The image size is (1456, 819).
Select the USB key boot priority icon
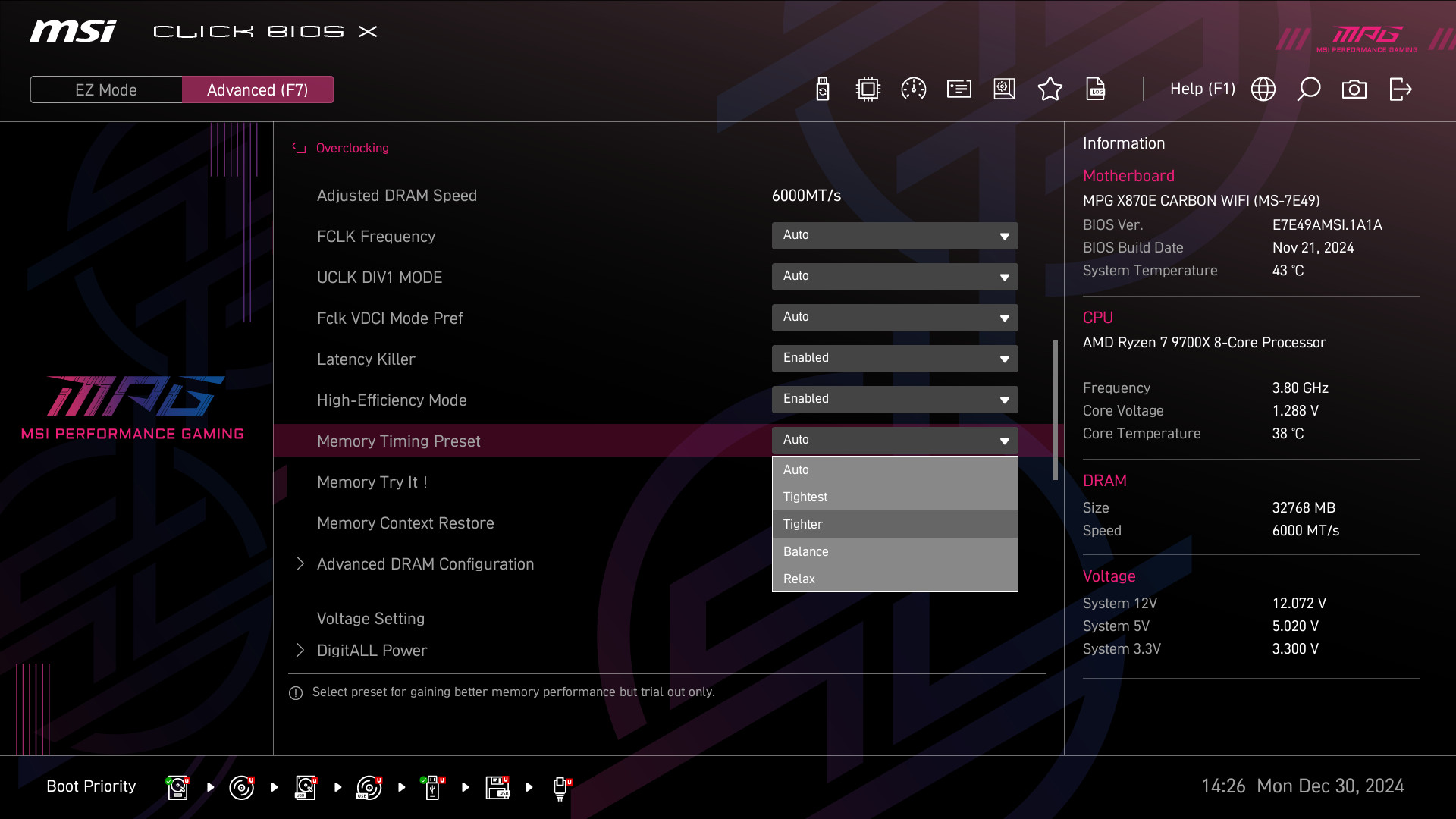[x=433, y=788]
